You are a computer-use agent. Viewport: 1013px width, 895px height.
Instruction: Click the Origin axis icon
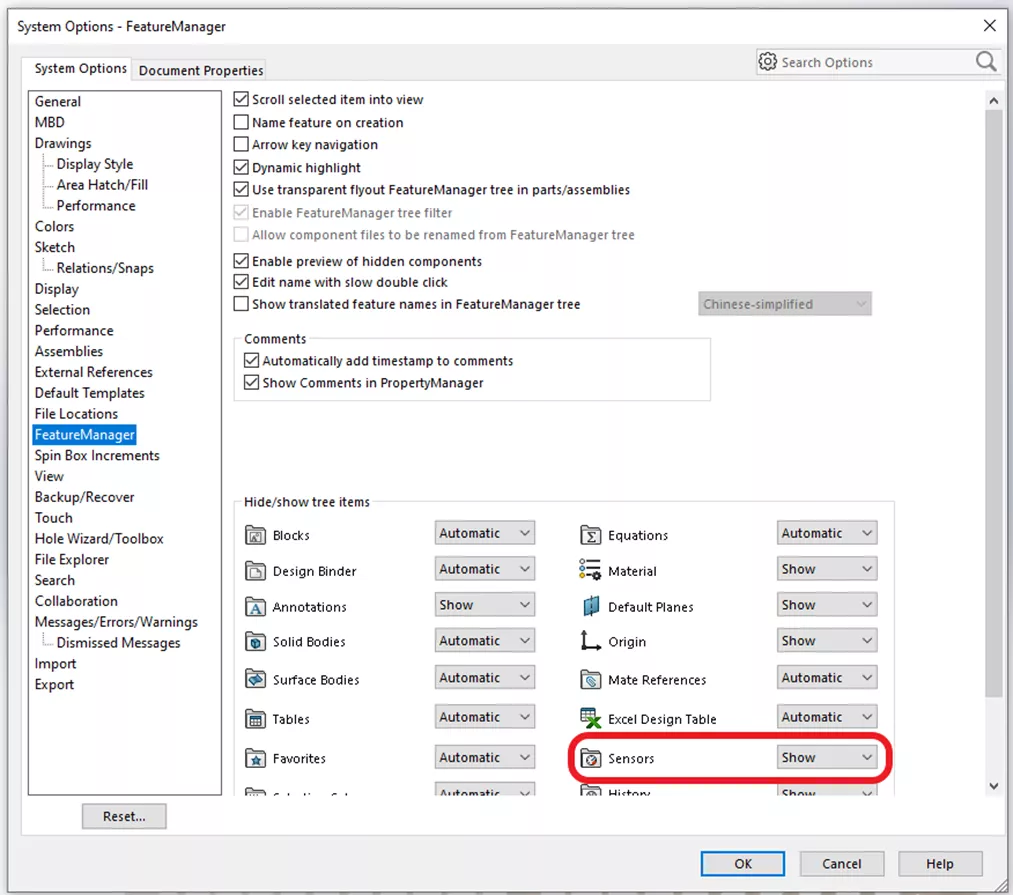click(x=590, y=642)
